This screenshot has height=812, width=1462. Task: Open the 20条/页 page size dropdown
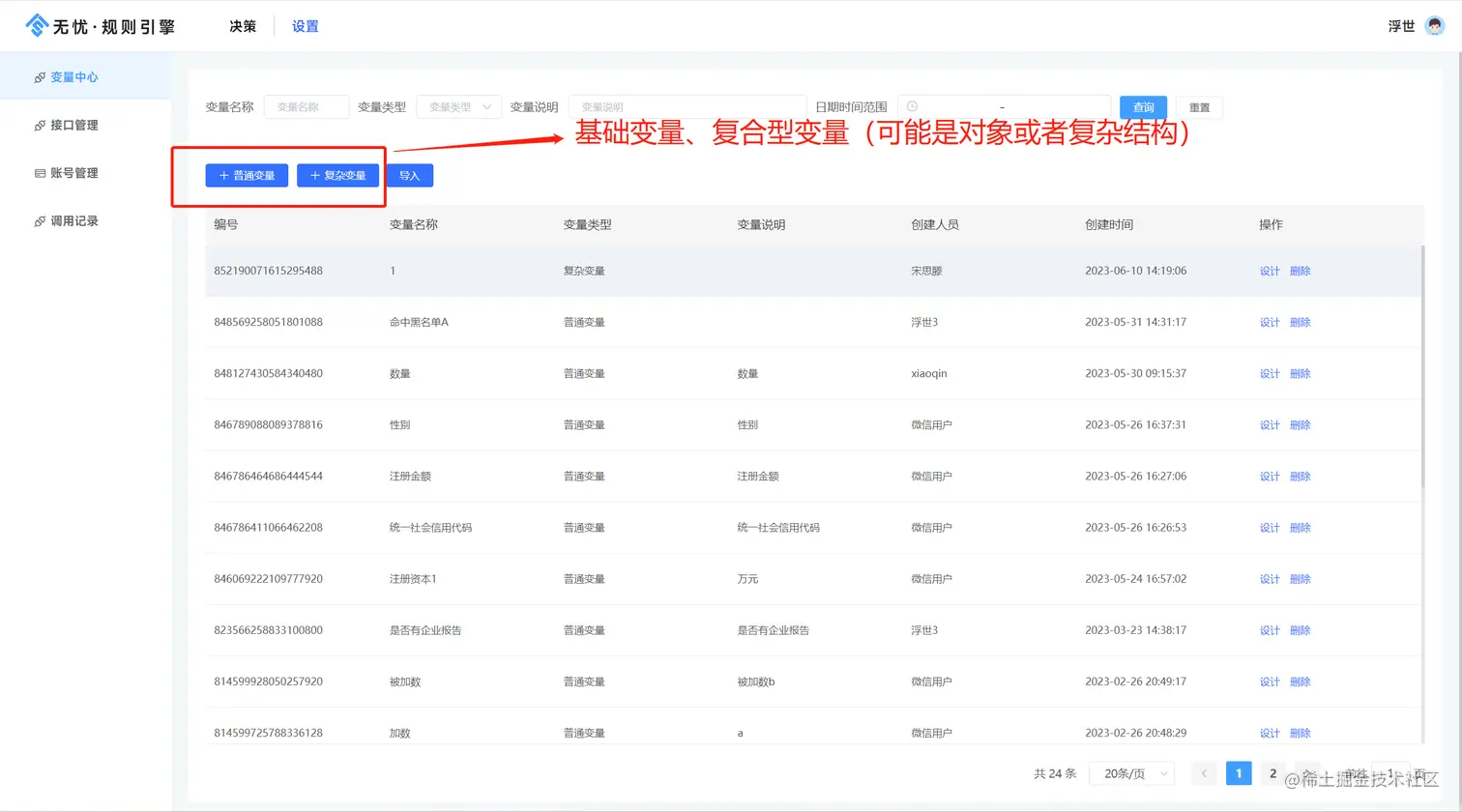click(x=1131, y=773)
